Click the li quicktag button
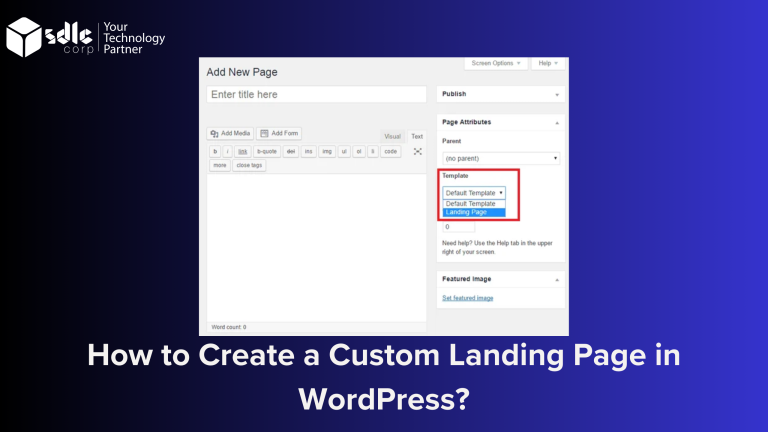Screen dimensions: 768x432 point(373,151)
